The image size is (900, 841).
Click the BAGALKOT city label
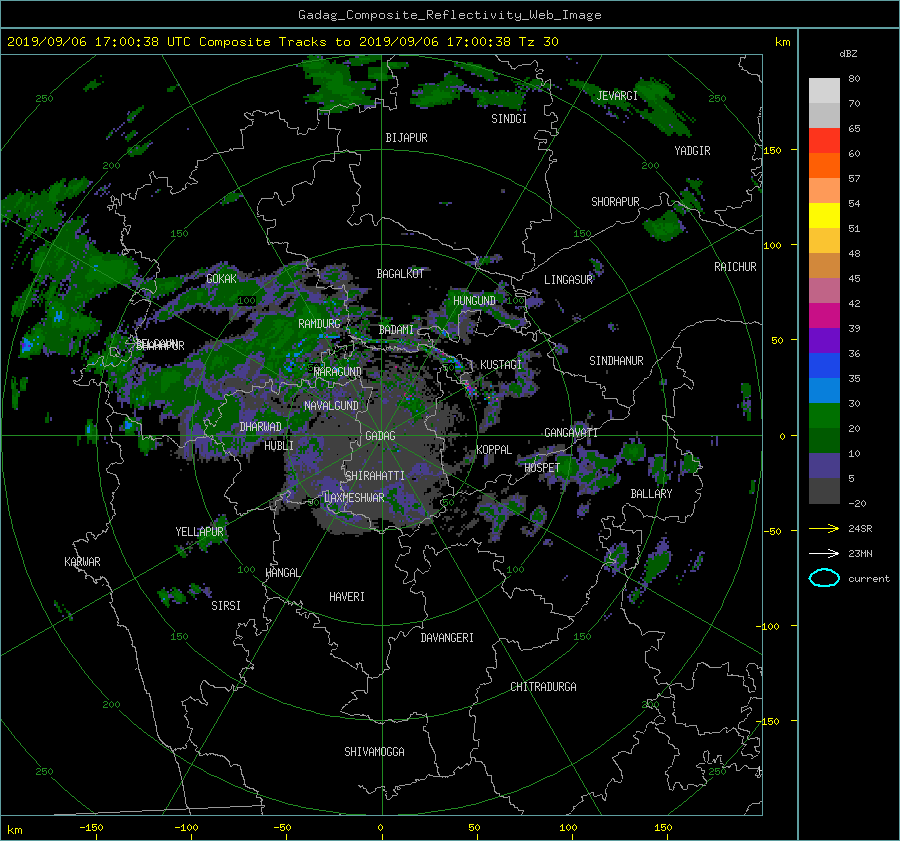400,274
